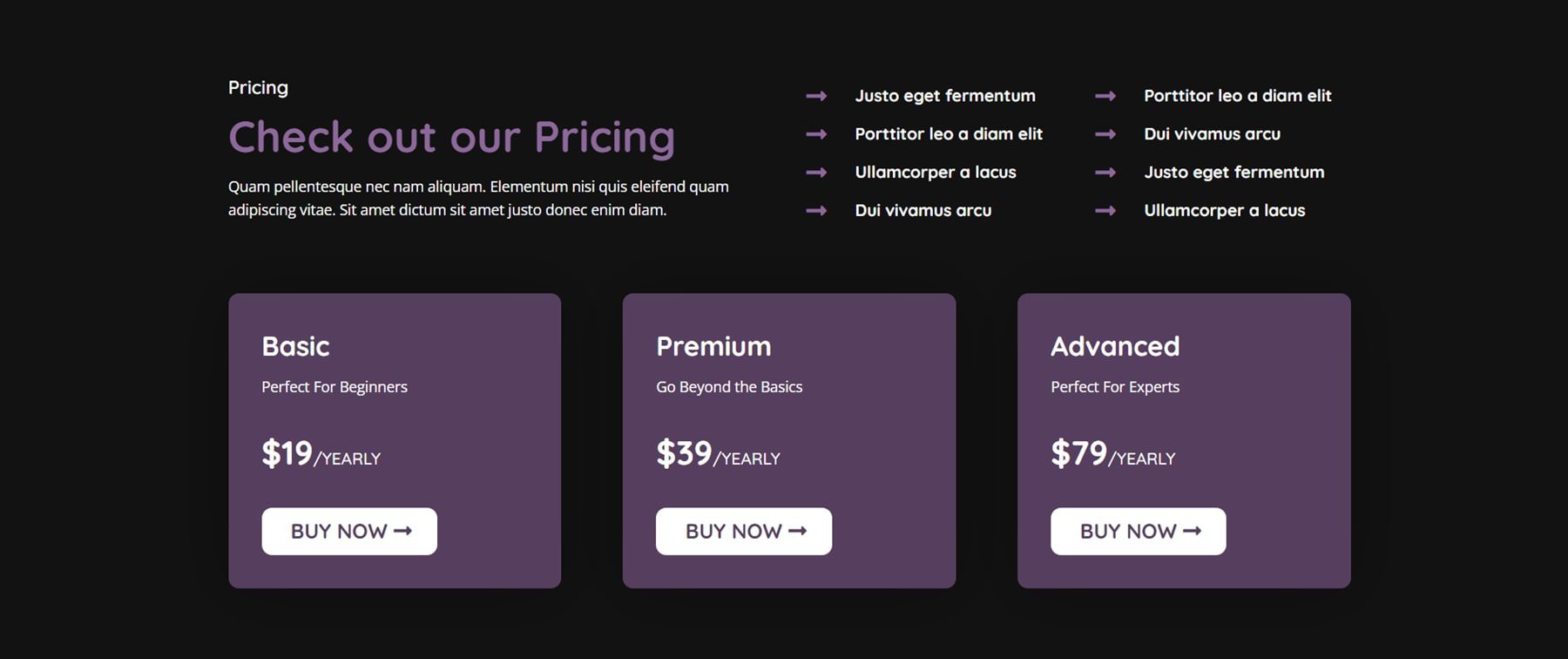
Task: Click the feature text Justo eget fermentum
Action: (x=946, y=96)
